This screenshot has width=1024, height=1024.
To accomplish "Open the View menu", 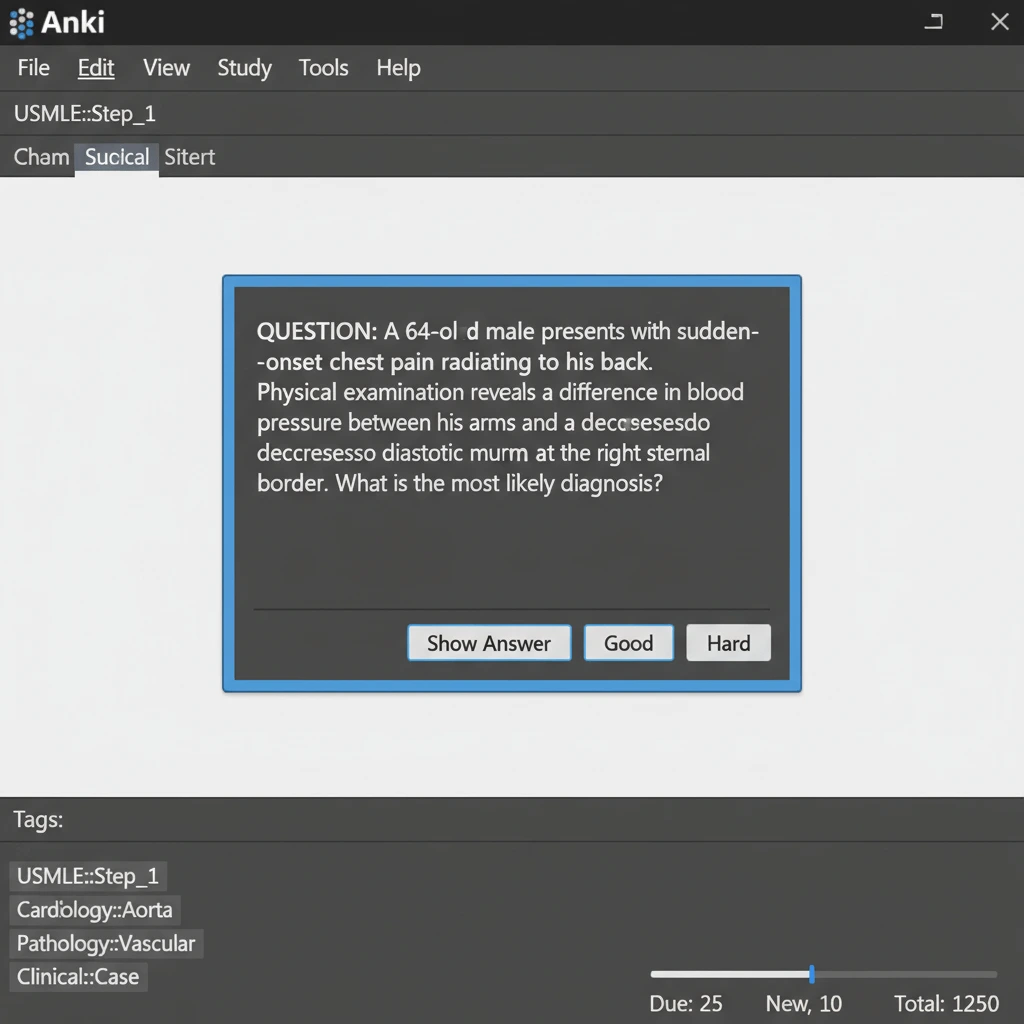I will click(x=167, y=67).
